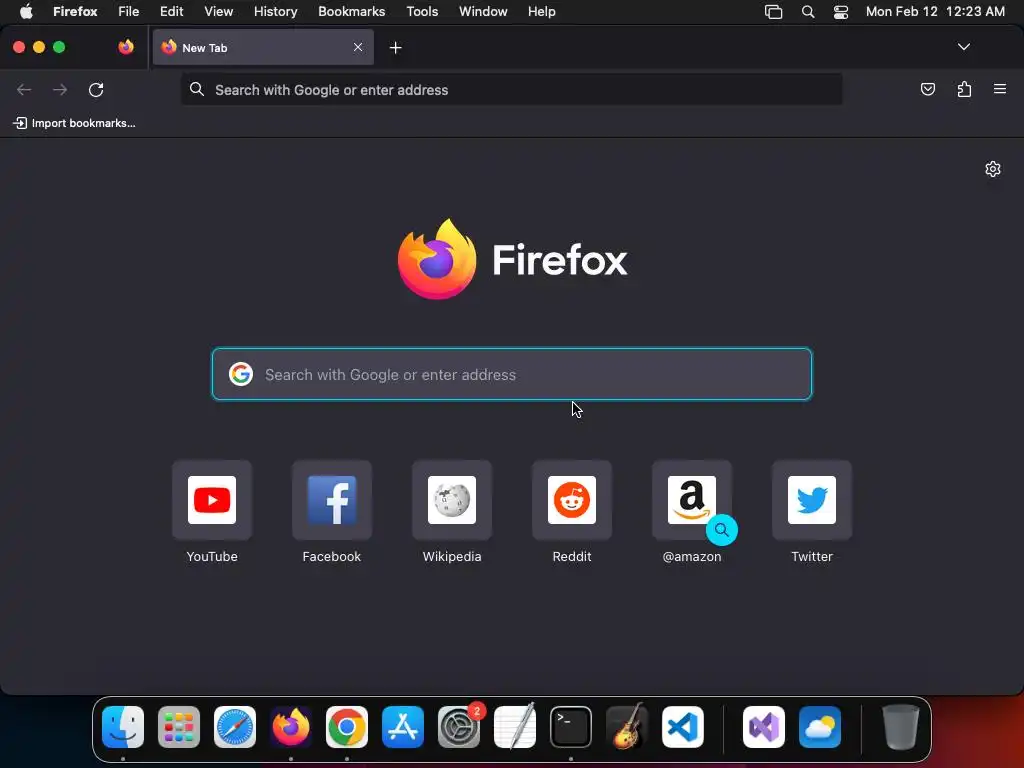Open the File menu
This screenshot has width=1024, height=768.
[x=129, y=12]
